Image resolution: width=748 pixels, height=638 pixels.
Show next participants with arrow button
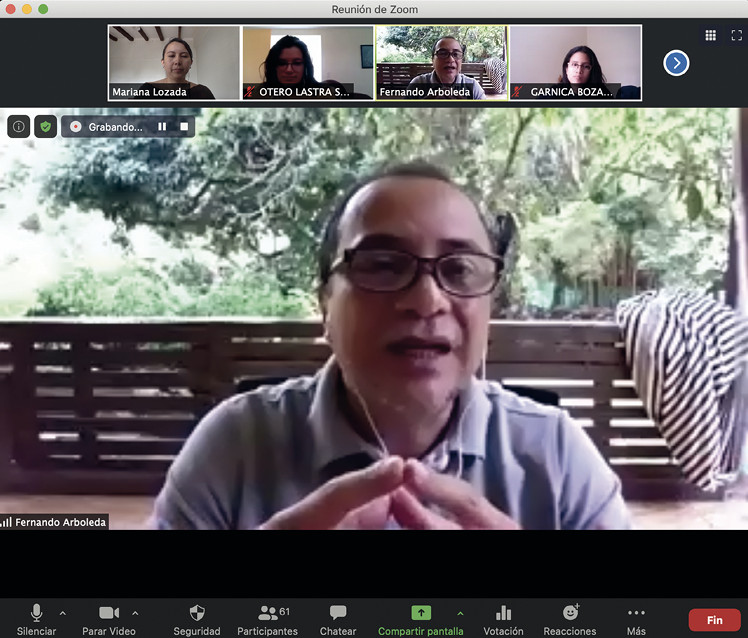pyautogui.click(x=676, y=63)
